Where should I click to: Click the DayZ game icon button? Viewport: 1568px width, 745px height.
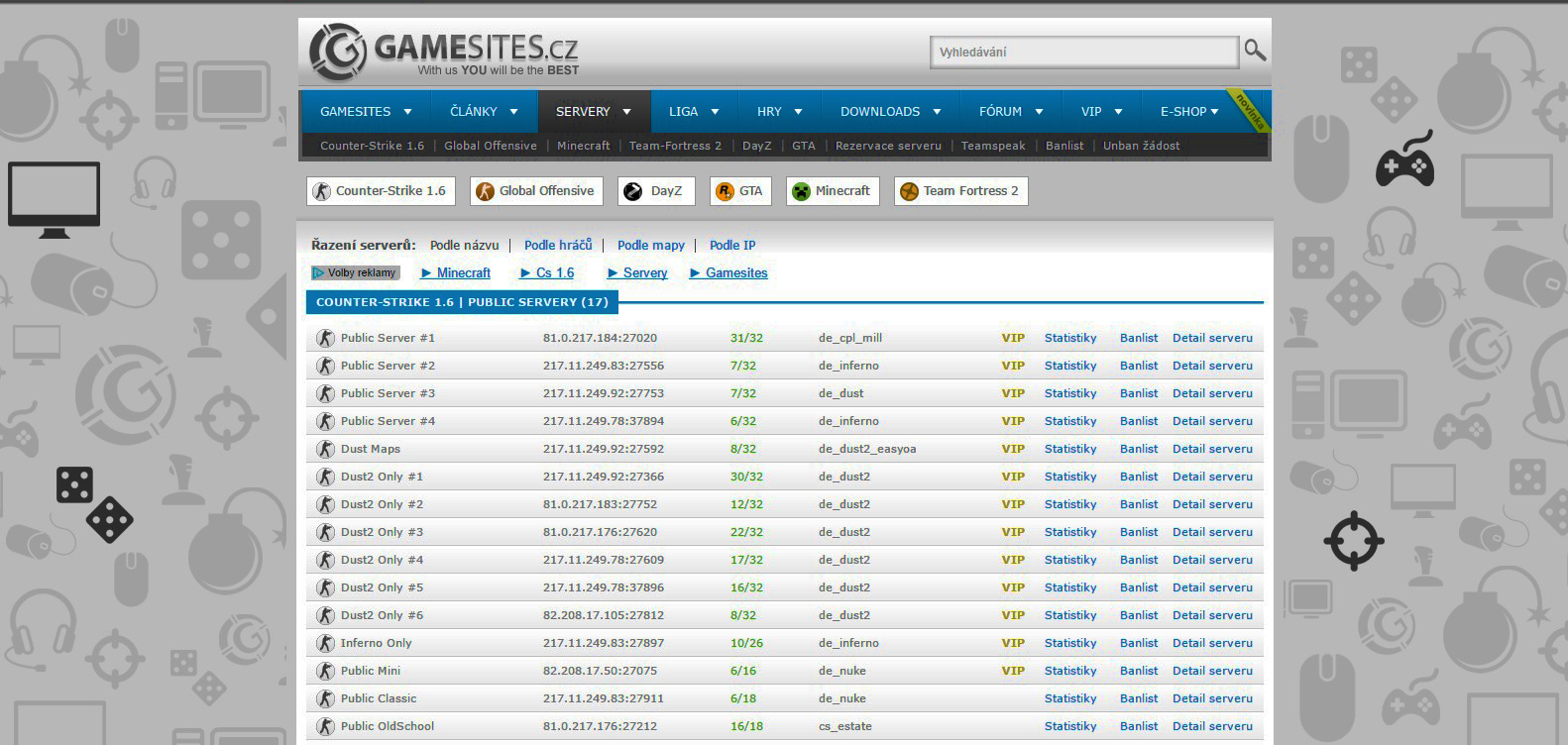(656, 191)
